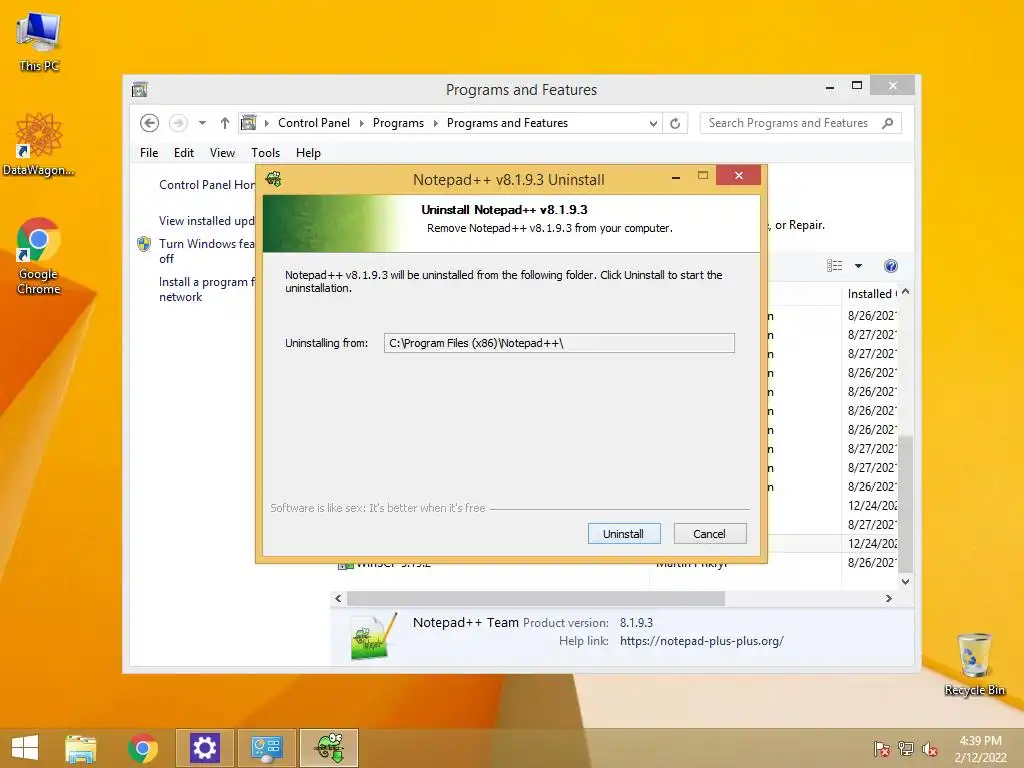Click the horizontal scrollbar thumb
Viewport: 1024px width, 768px height.
[536, 598]
